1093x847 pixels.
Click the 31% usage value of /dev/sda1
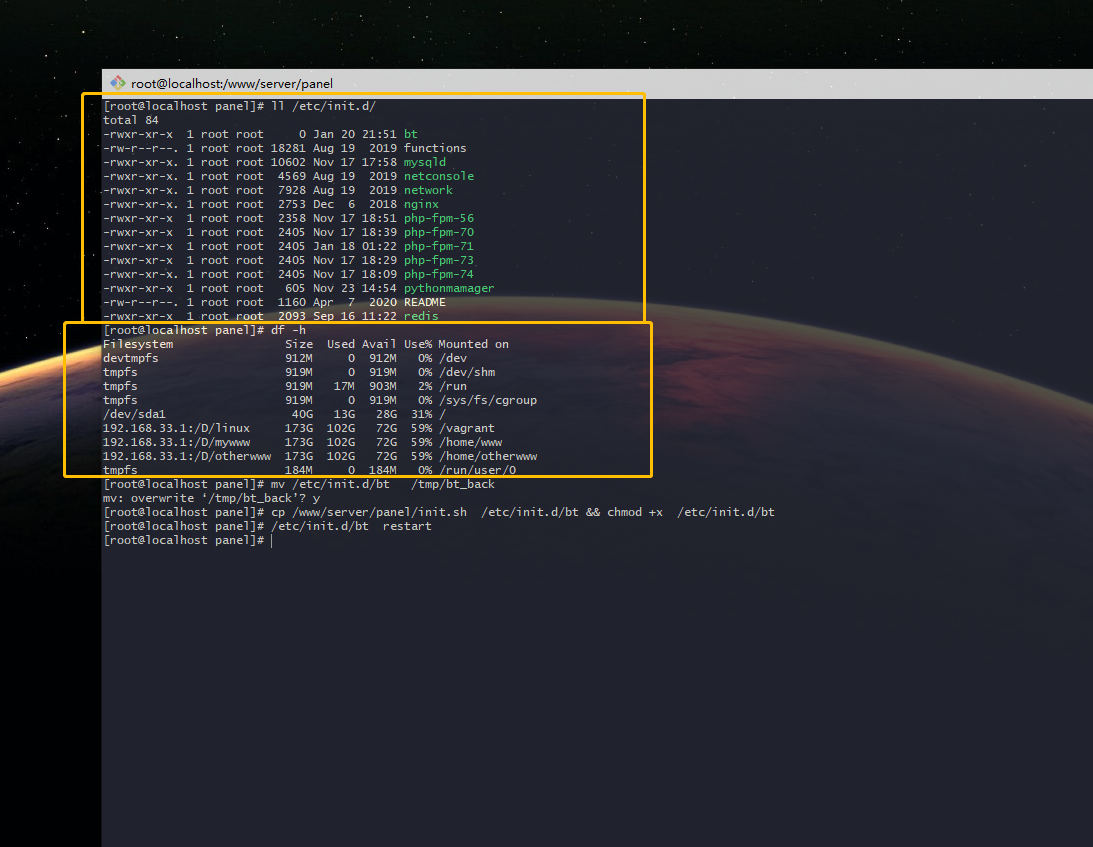pyautogui.click(x=421, y=414)
